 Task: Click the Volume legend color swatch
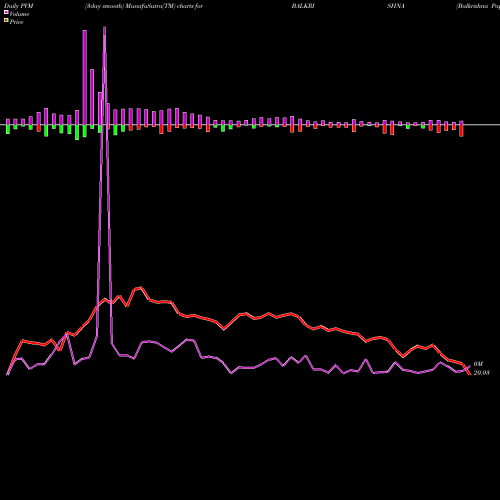point(6,13)
